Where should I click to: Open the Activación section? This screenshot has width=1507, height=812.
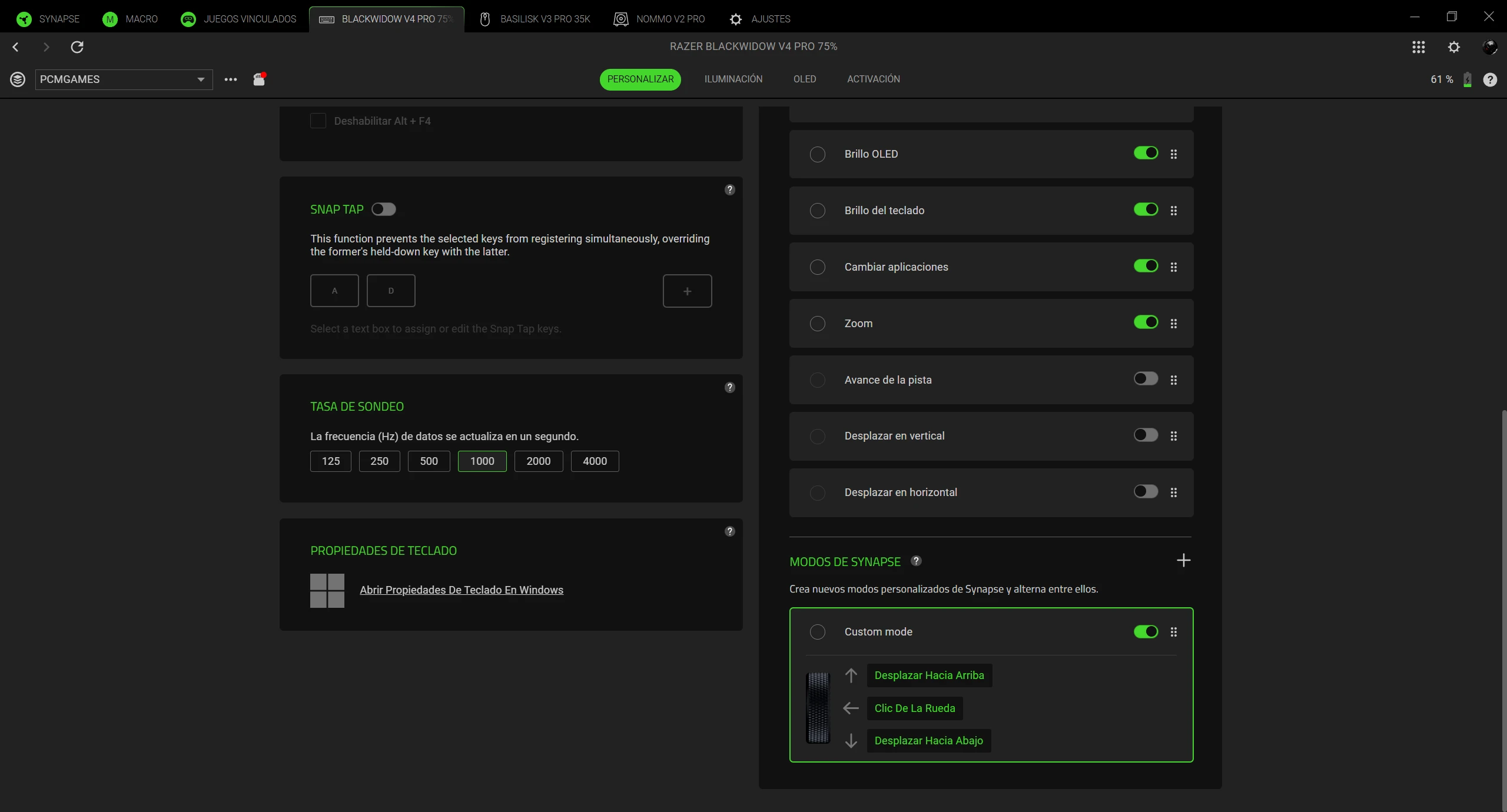(874, 79)
